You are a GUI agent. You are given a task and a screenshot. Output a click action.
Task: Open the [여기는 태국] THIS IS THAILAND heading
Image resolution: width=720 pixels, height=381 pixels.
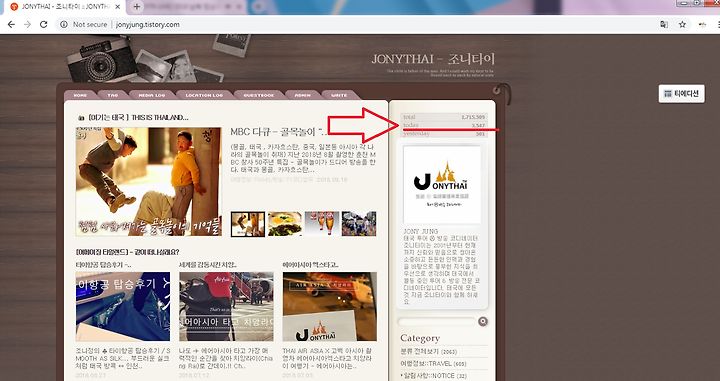[138, 118]
